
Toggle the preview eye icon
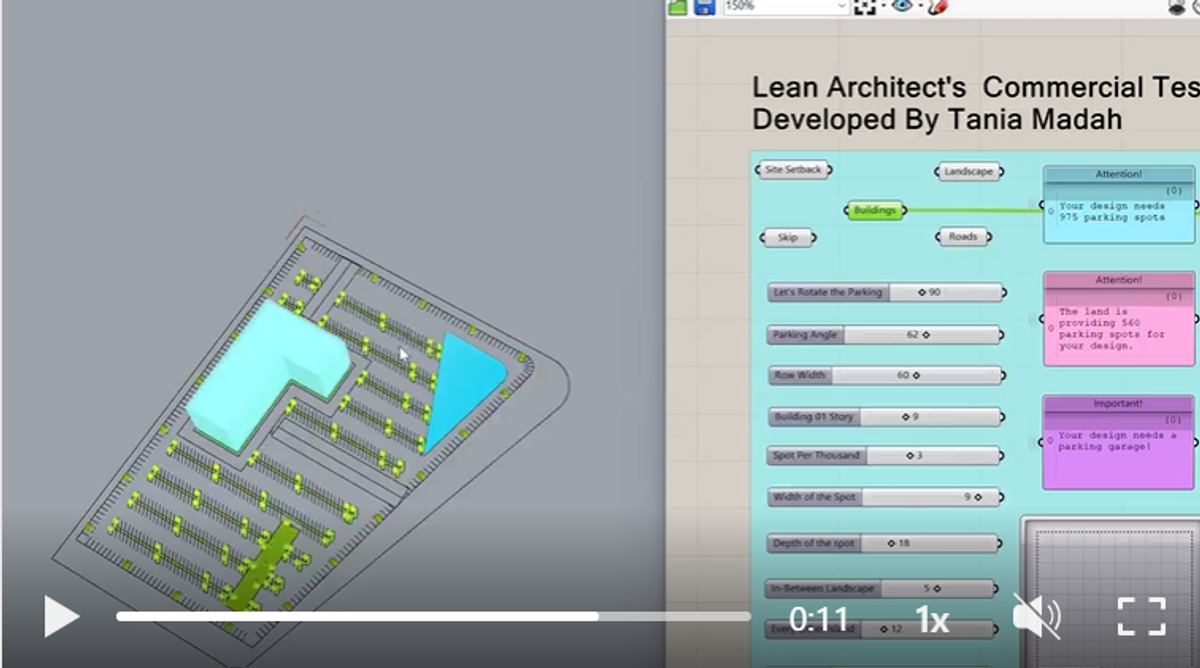coord(902,6)
